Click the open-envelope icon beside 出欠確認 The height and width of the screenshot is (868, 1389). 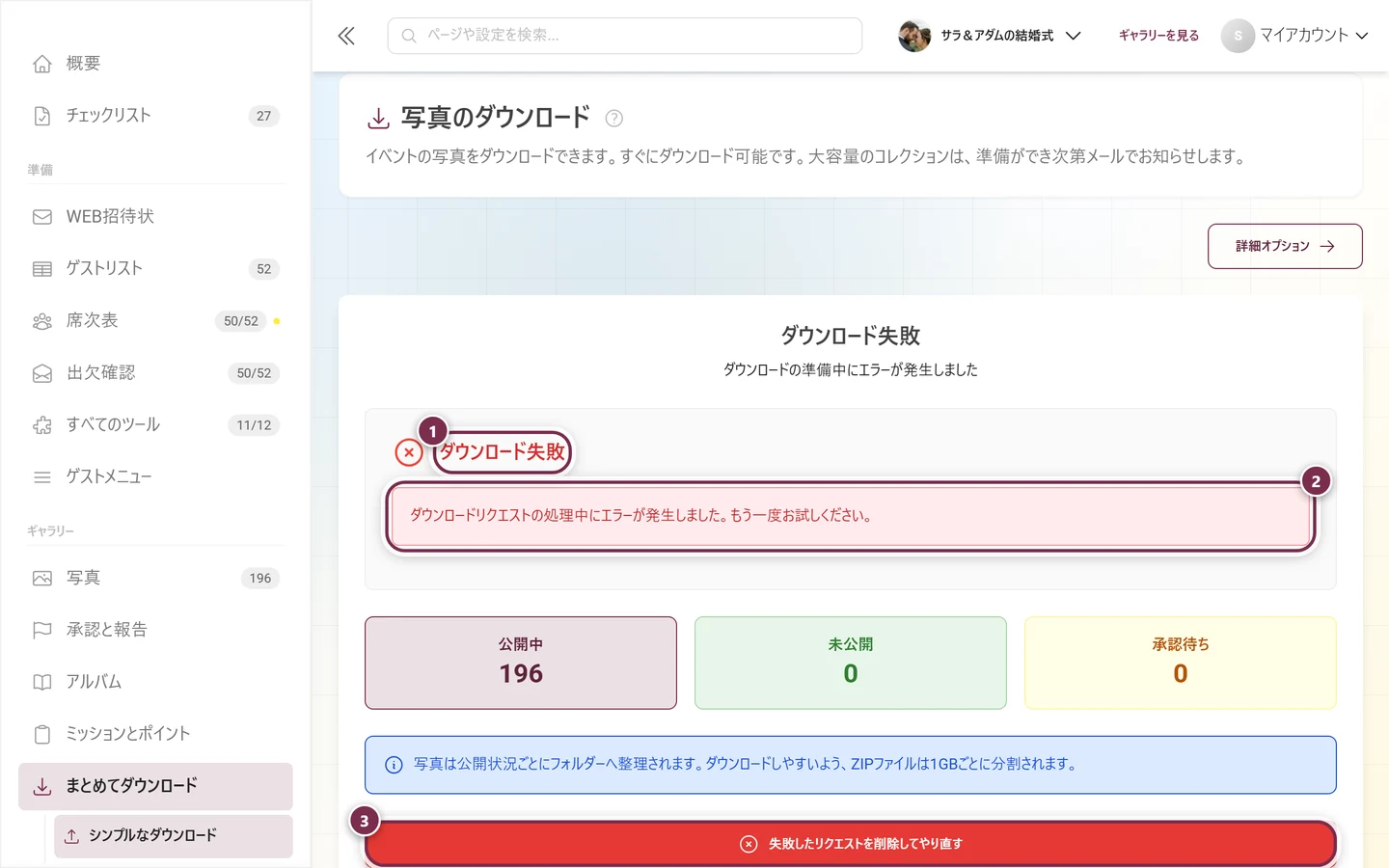[42, 373]
